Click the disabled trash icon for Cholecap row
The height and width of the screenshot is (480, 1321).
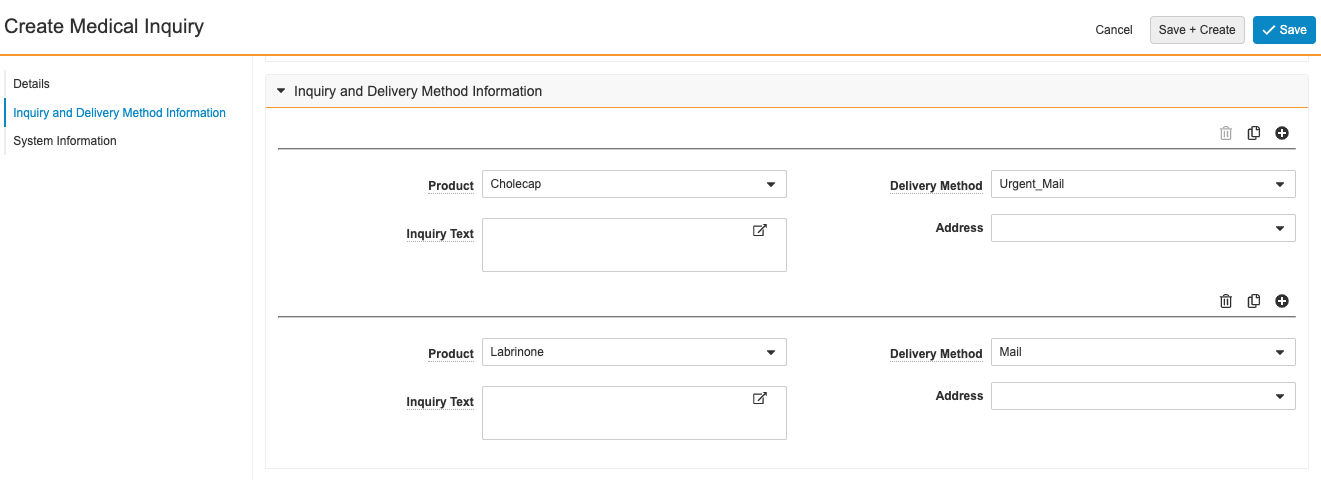[1225, 133]
